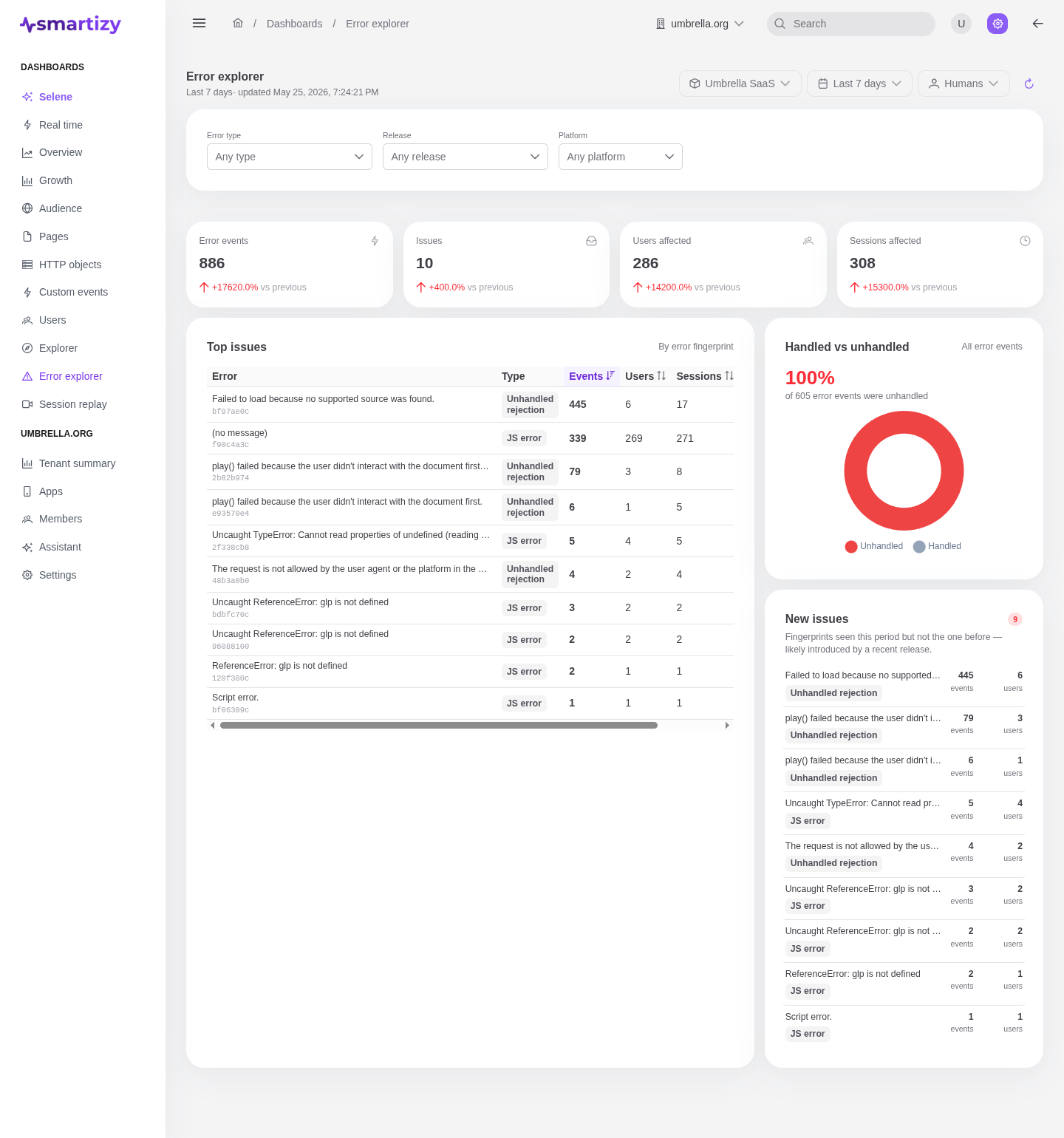Click the Users people icon in sidebar
Screen dimensions: 1064x1138
point(27,320)
